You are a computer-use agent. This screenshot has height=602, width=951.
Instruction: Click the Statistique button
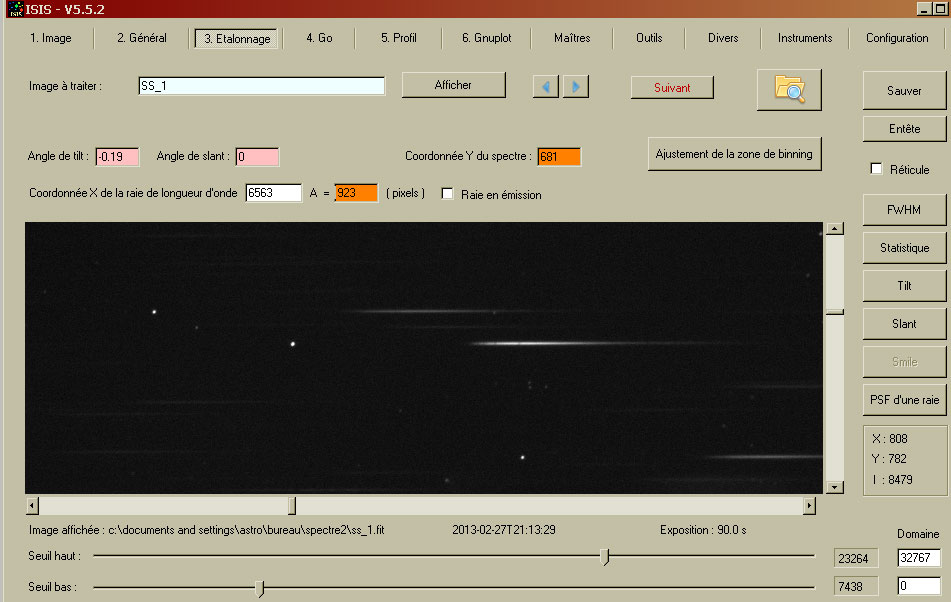tap(904, 247)
